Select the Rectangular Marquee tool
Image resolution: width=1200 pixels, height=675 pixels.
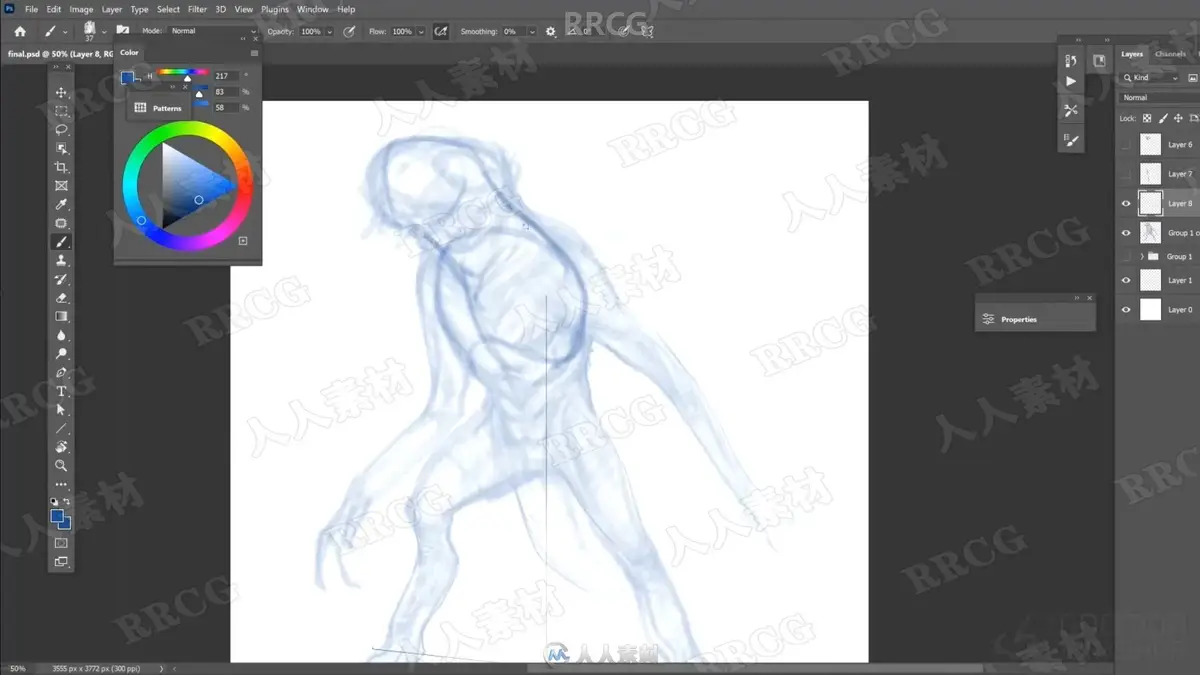point(61,111)
